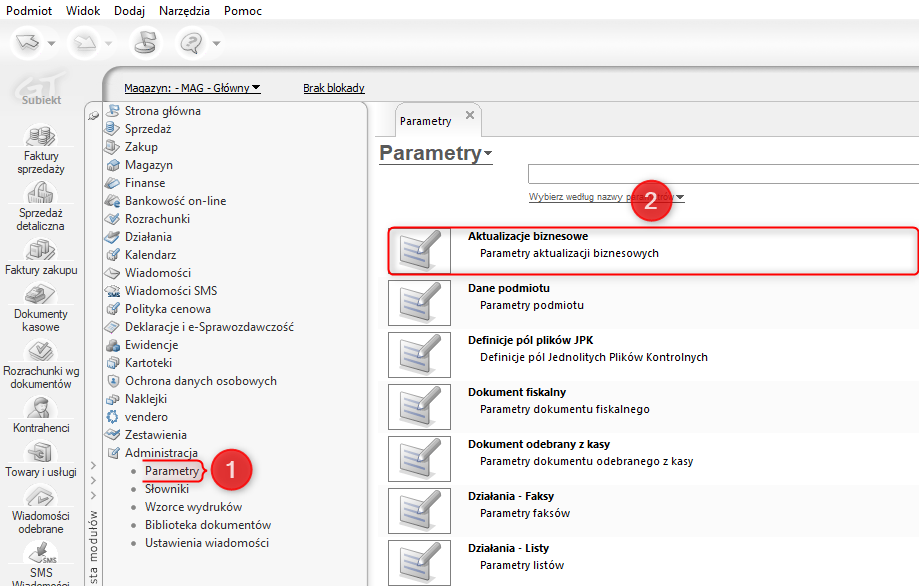Viewport: 919px width, 586px height.
Task: Open the Podmiot menu
Action: [x=29, y=11]
